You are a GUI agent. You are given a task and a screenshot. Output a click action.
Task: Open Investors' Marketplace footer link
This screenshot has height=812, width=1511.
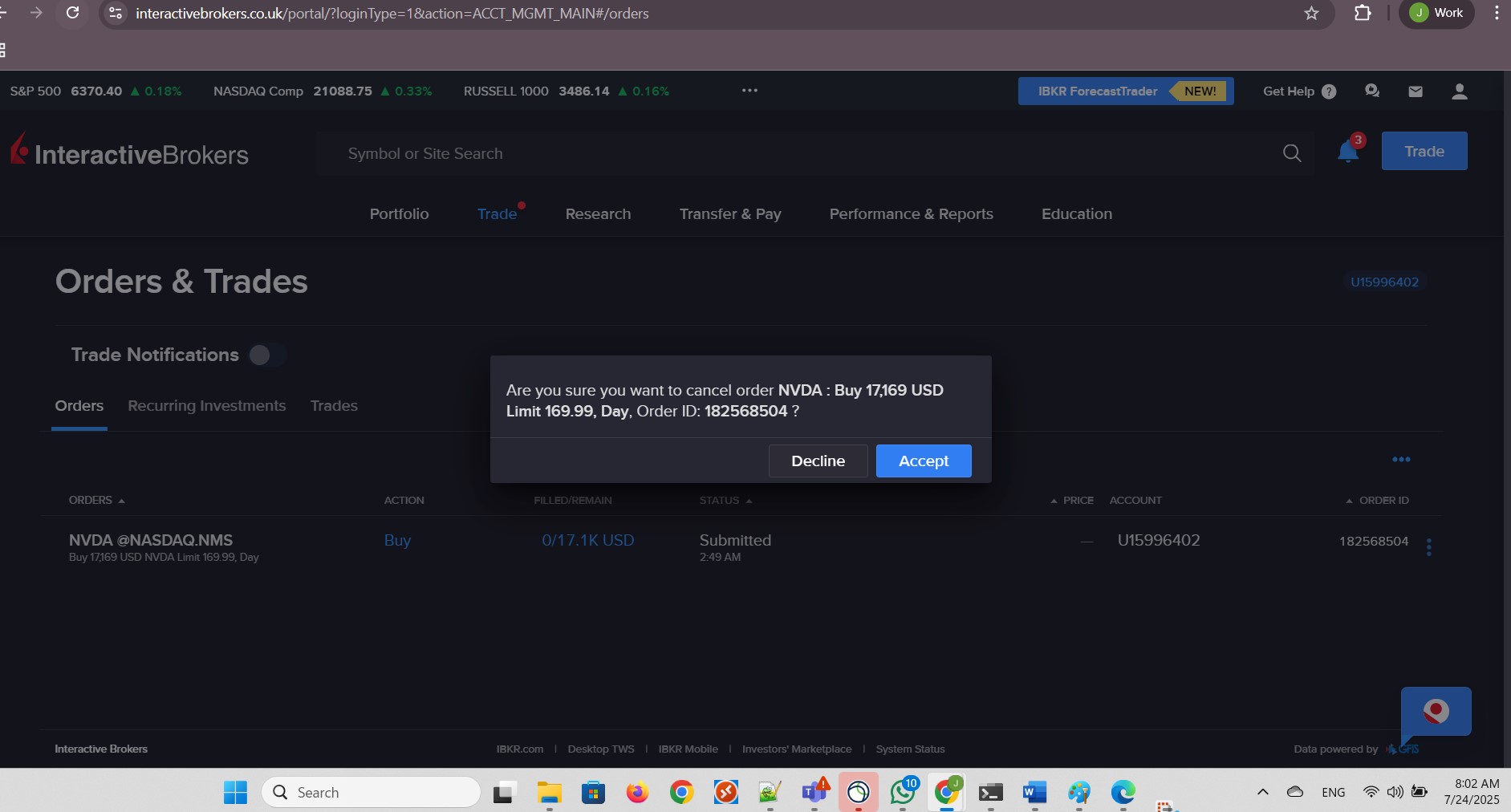coord(797,749)
